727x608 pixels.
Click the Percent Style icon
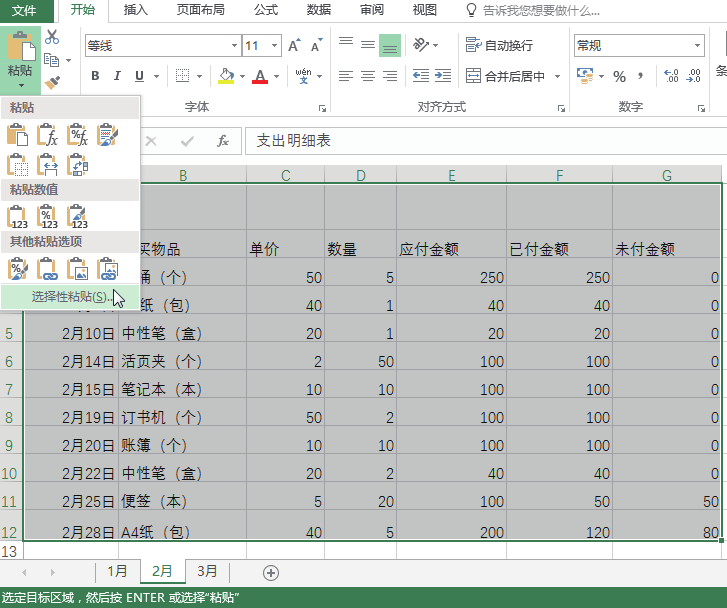pyautogui.click(x=619, y=76)
